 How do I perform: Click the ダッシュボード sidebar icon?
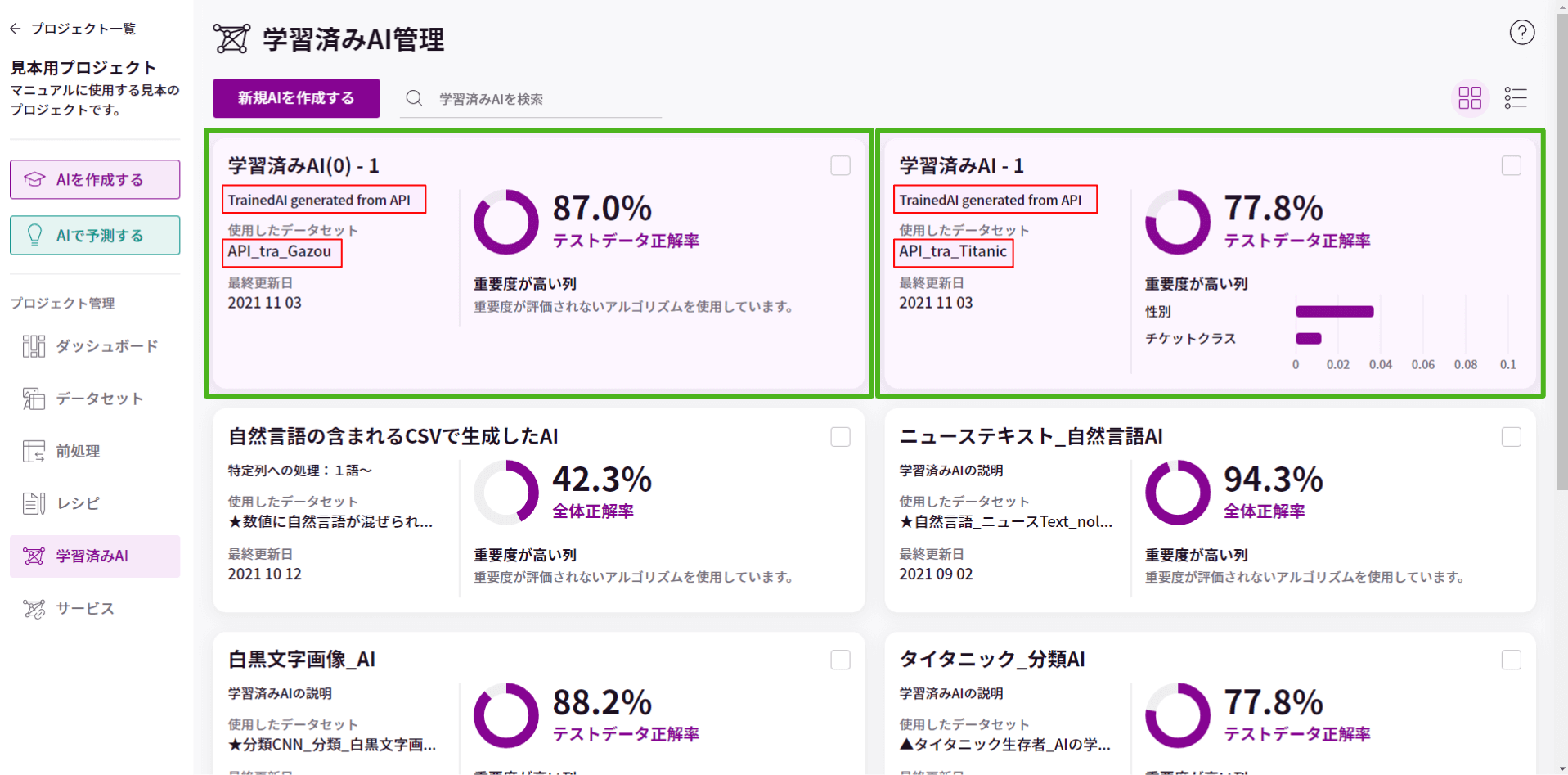pyautogui.click(x=34, y=346)
